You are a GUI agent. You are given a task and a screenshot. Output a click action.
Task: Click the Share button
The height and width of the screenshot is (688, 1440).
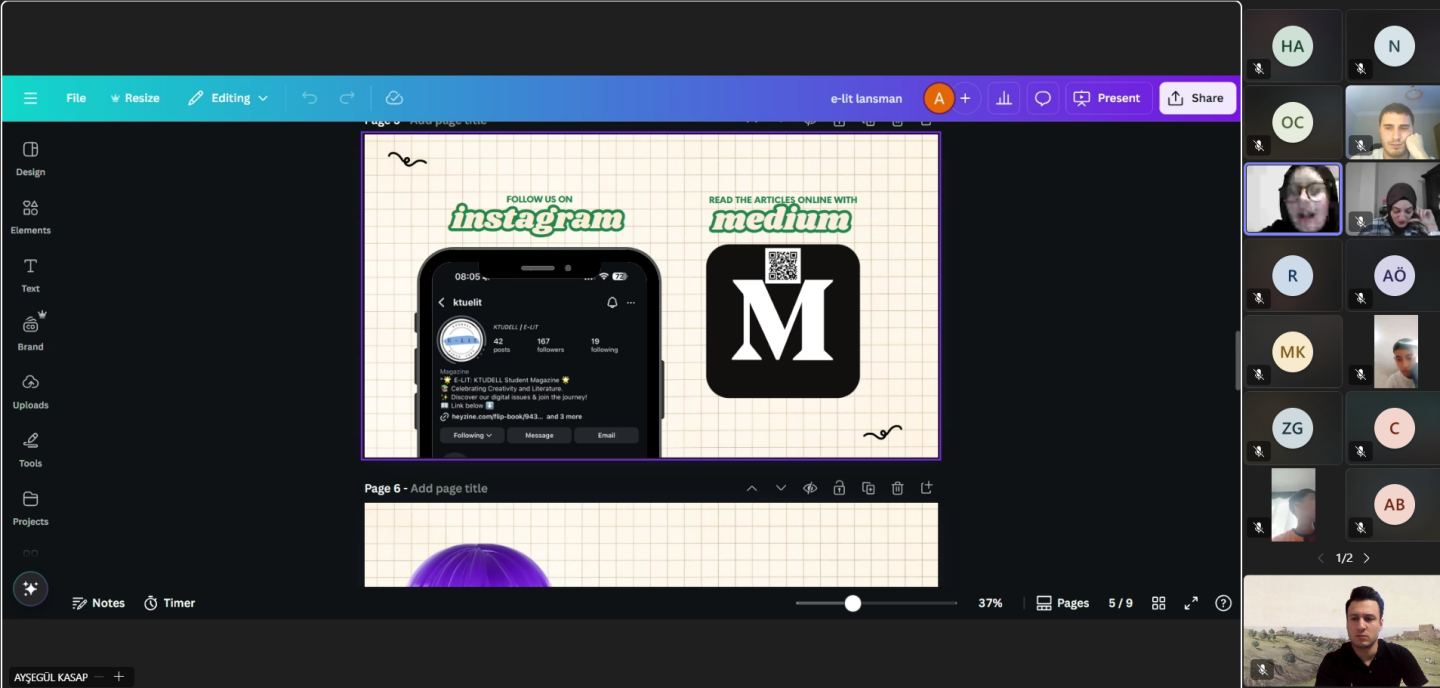pyautogui.click(x=1196, y=98)
